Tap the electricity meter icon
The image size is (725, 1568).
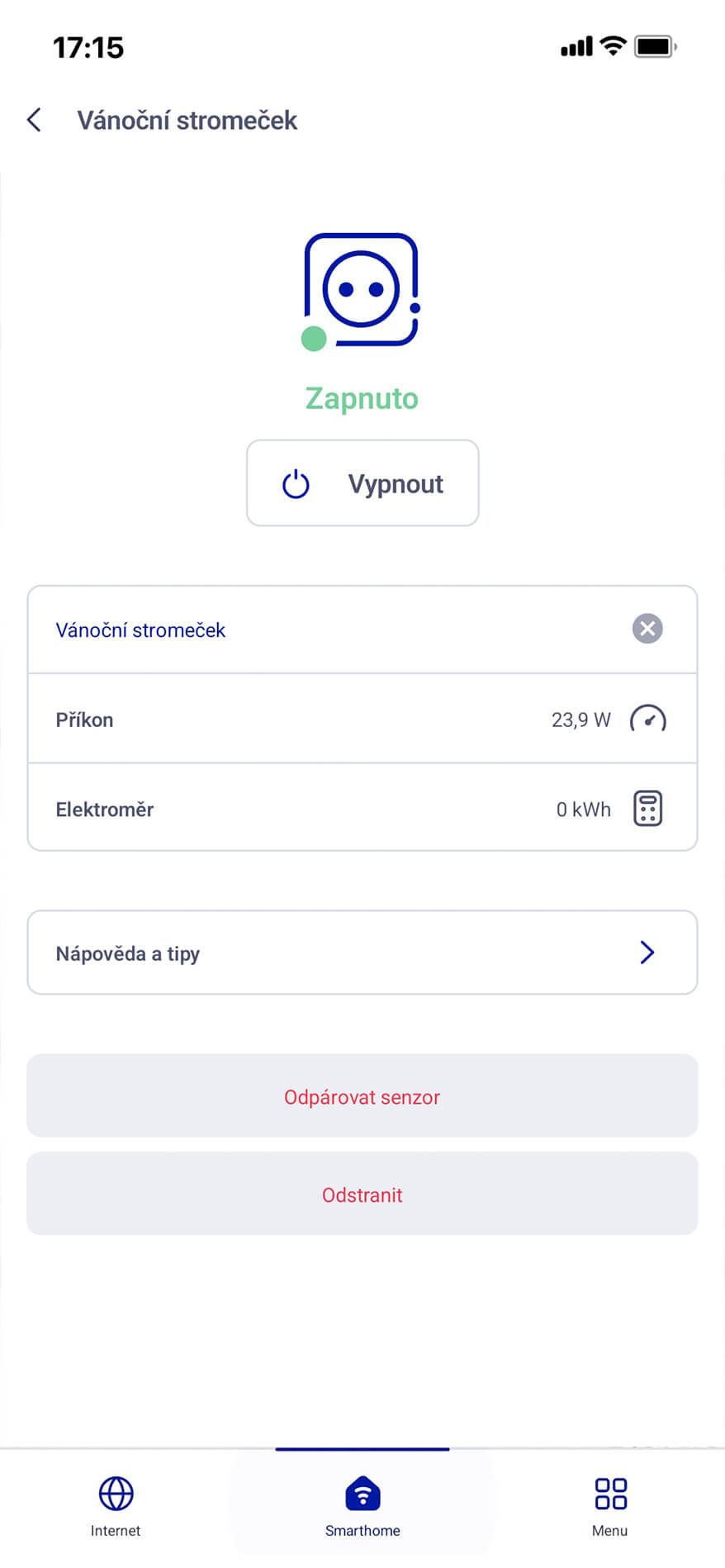tap(648, 809)
